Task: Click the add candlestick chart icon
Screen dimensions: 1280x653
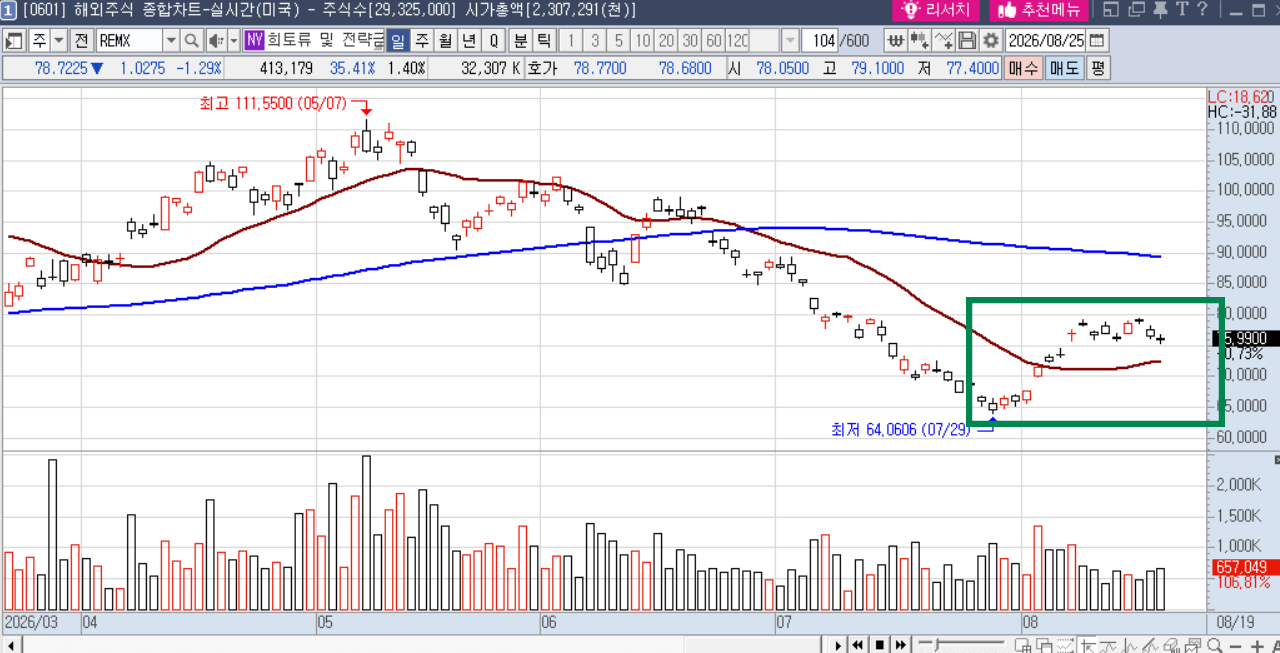Action: [x=920, y=41]
